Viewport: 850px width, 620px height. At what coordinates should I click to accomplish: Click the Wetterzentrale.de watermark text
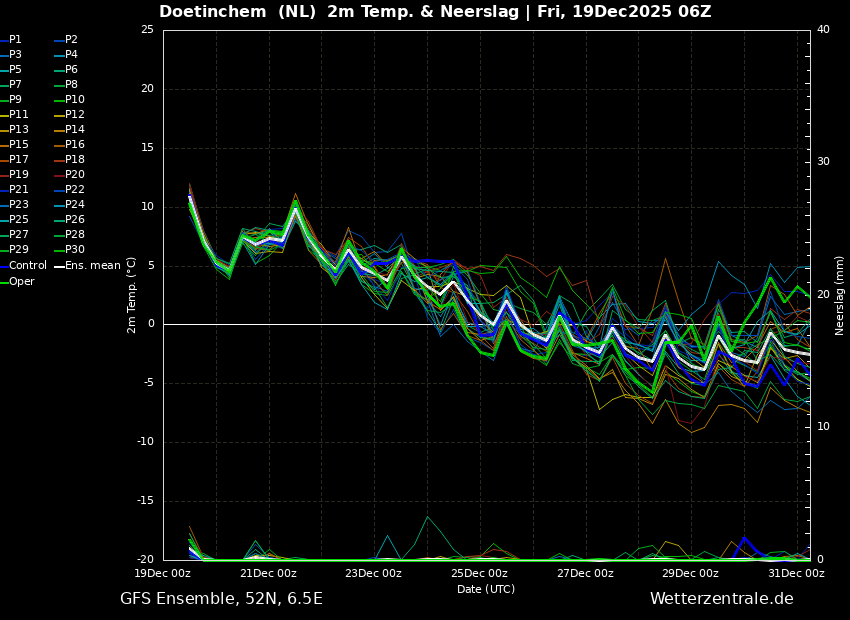(721, 599)
